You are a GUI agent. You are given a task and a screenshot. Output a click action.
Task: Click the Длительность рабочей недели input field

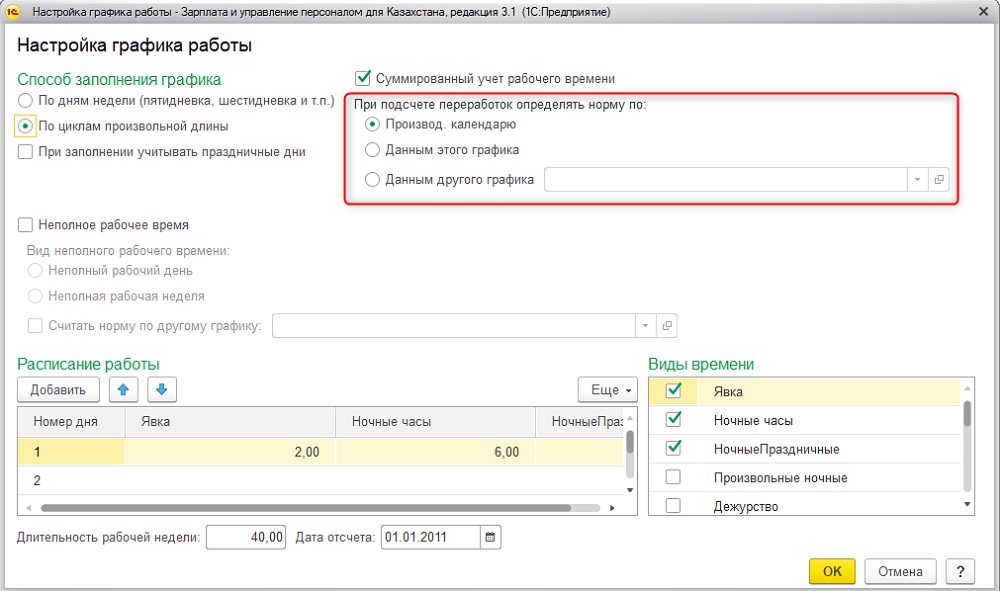[x=246, y=537]
